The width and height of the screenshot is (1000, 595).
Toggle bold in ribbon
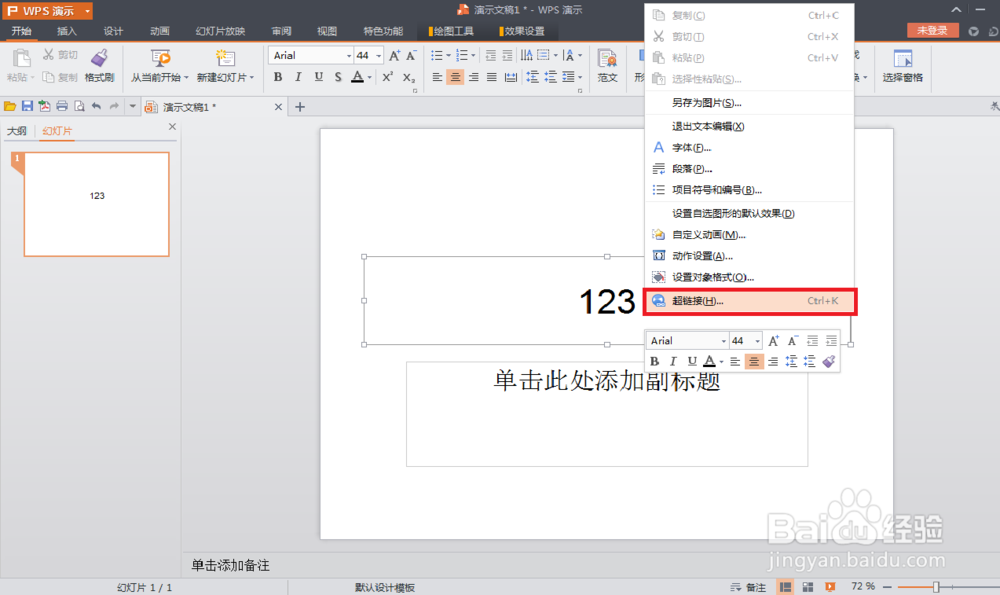point(277,77)
